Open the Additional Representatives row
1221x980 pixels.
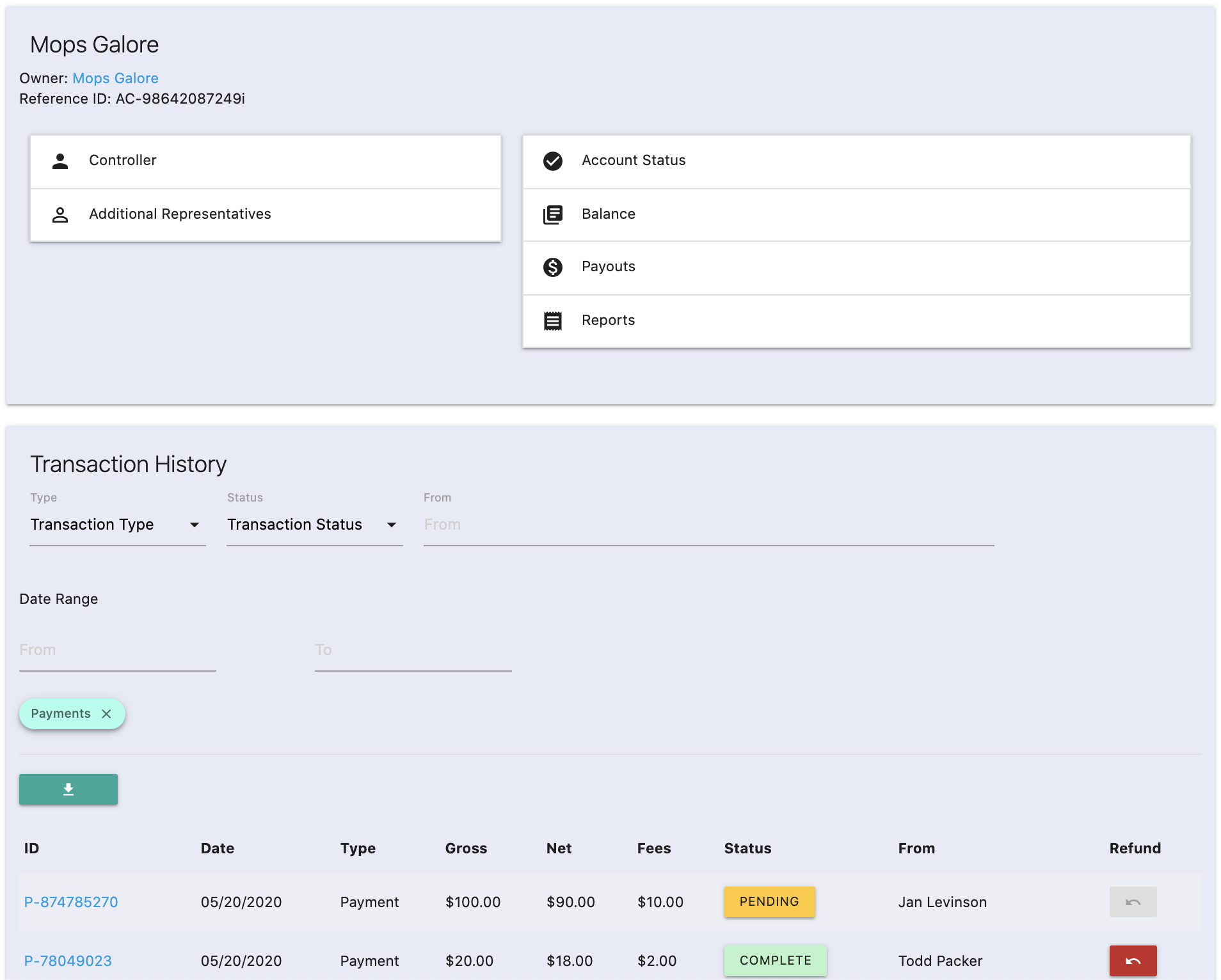click(x=266, y=215)
